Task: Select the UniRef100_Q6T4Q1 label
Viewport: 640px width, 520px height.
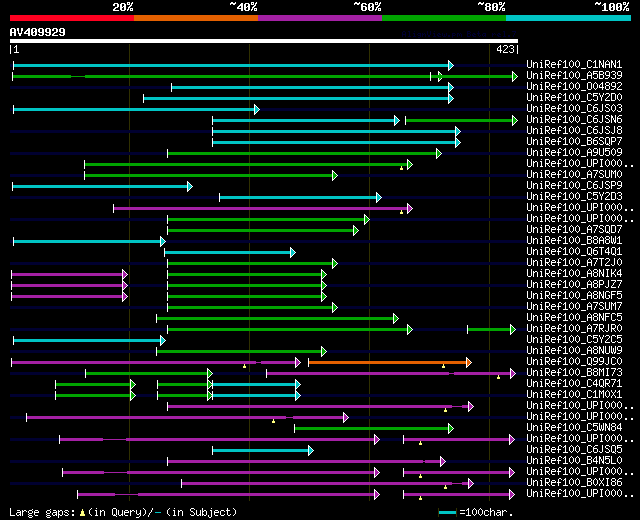Action: click(574, 251)
